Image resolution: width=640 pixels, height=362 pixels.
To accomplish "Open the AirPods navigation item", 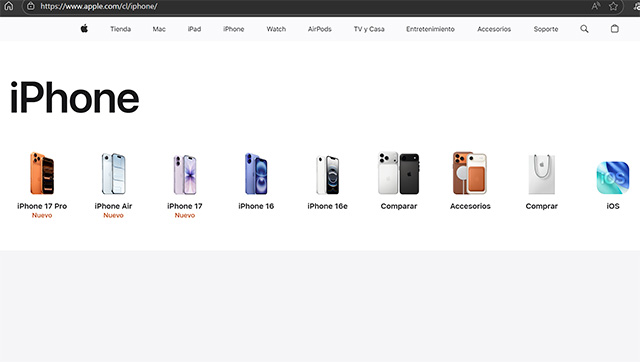I will click(x=320, y=29).
